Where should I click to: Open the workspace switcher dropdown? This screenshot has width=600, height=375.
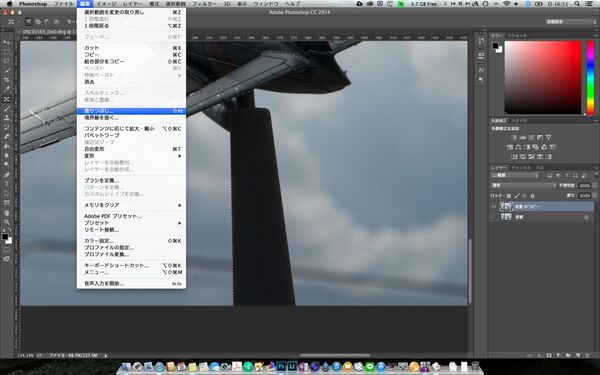click(x=571, y=22)
